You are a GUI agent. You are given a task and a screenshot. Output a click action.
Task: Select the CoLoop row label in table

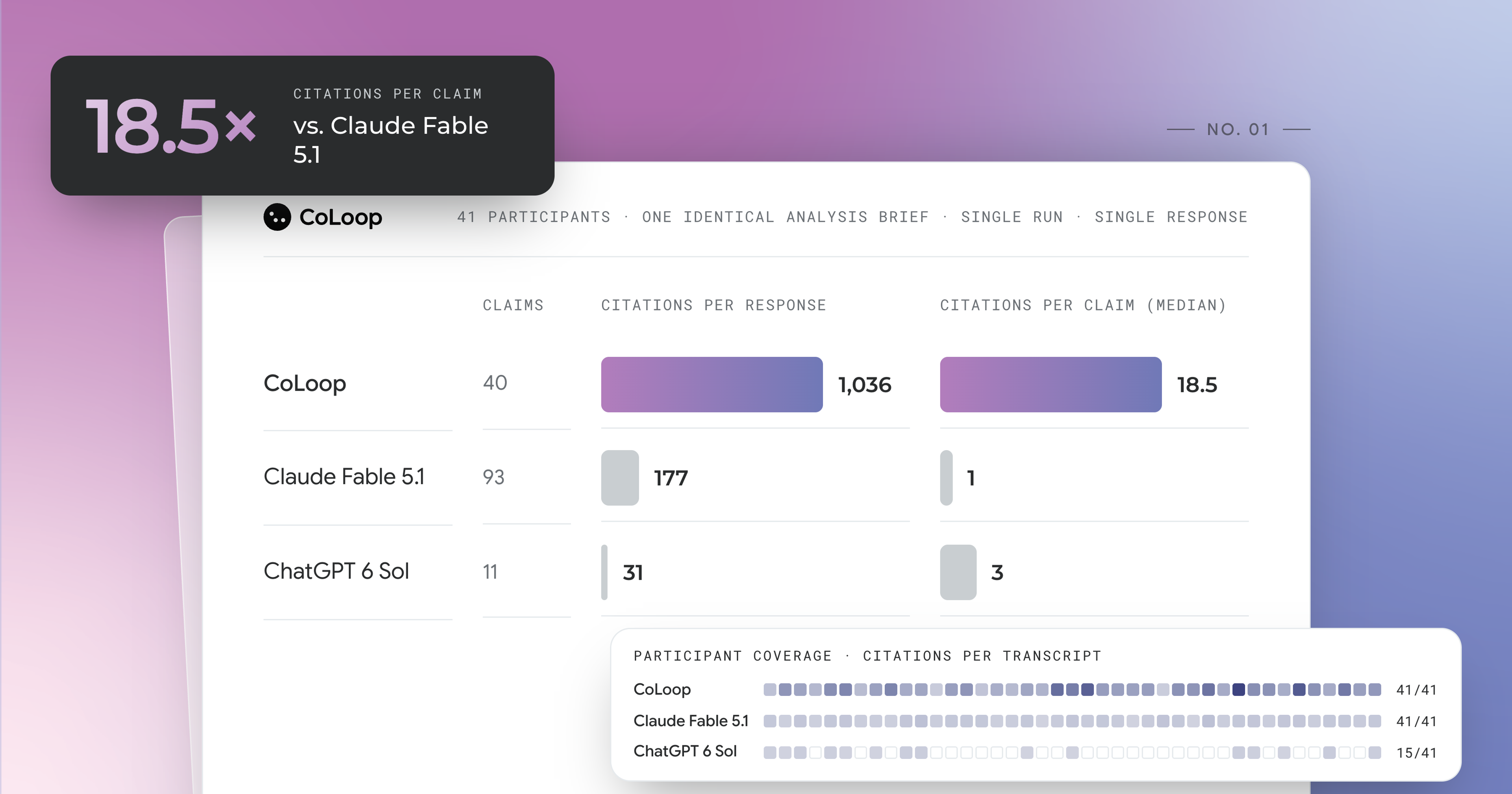coord(305,384)
